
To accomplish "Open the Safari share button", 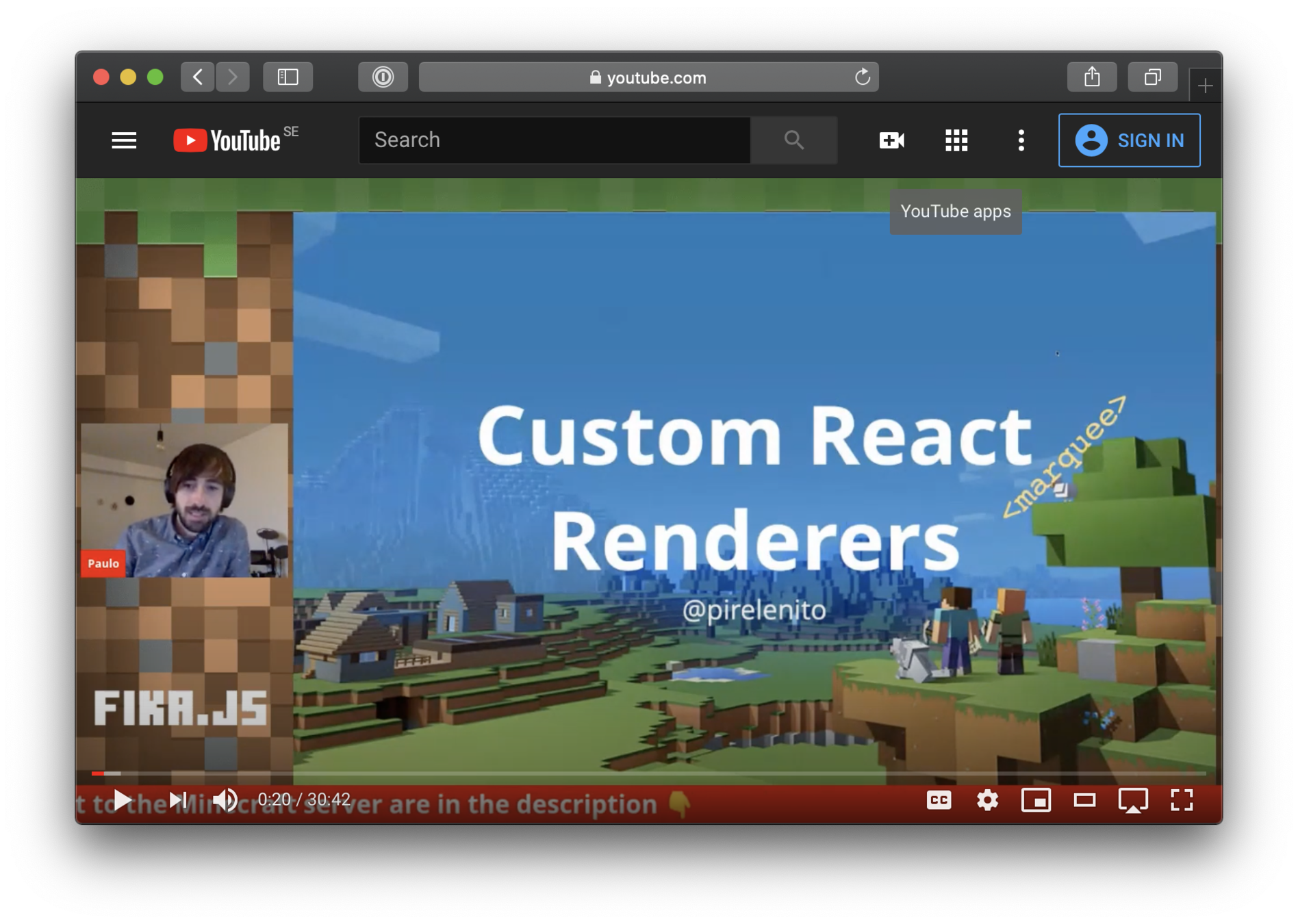I will 1092,77.
